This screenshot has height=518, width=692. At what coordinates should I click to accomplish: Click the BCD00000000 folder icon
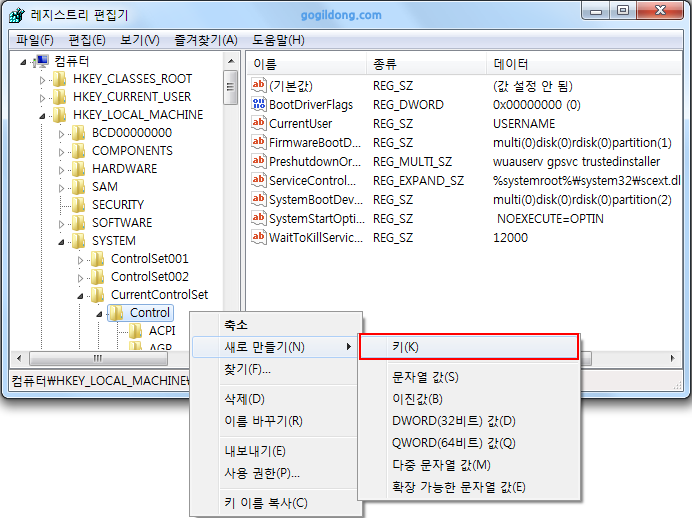tap(79, 133)
